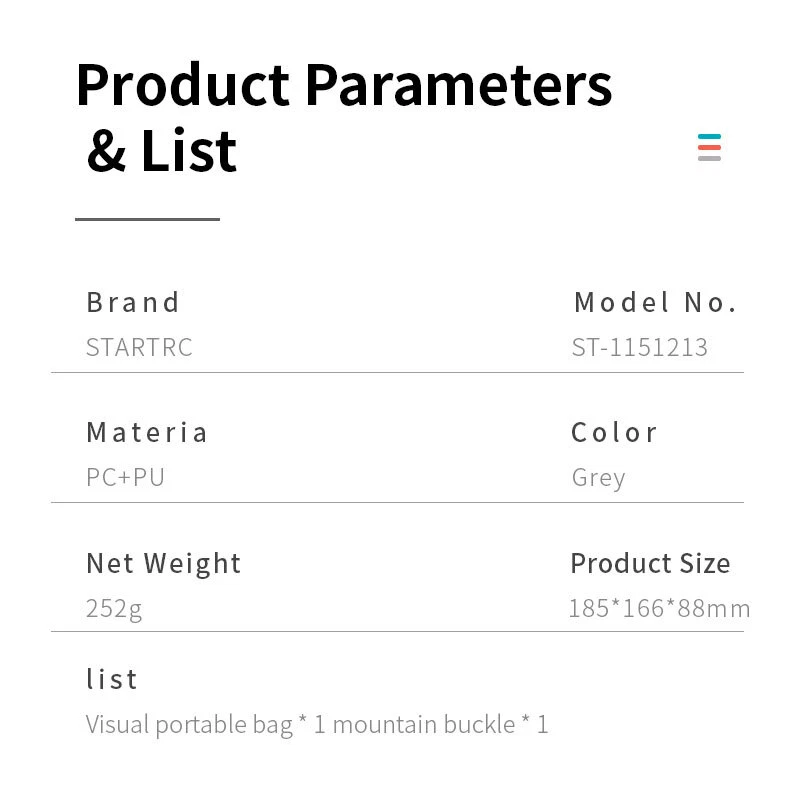800x800 pixels.
Task: Click the short underline below the heading
Action: click(147, 218)
